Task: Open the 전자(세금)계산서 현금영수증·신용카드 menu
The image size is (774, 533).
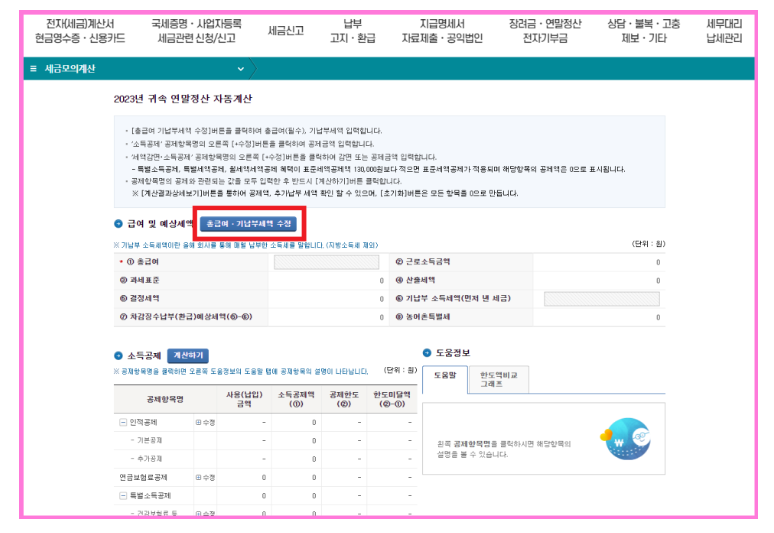Action: 80,31
